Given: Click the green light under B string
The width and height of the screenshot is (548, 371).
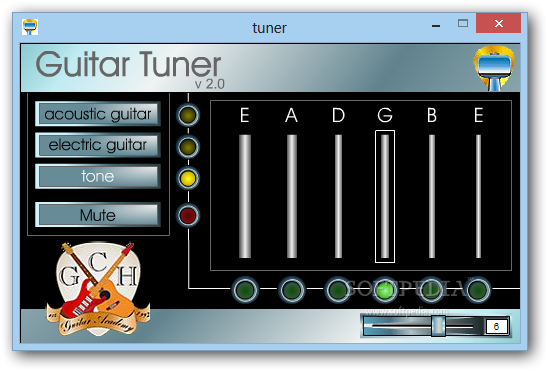Looking at the screenshot, I should (431, 290).
